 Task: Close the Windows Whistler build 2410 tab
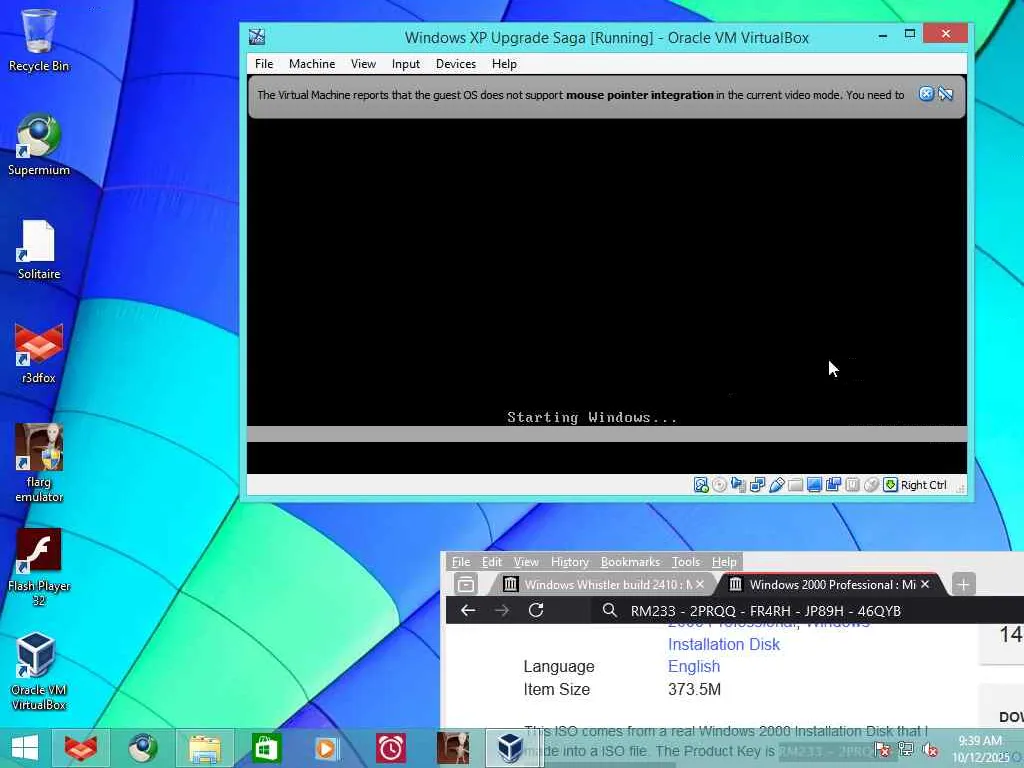point(700,584)
